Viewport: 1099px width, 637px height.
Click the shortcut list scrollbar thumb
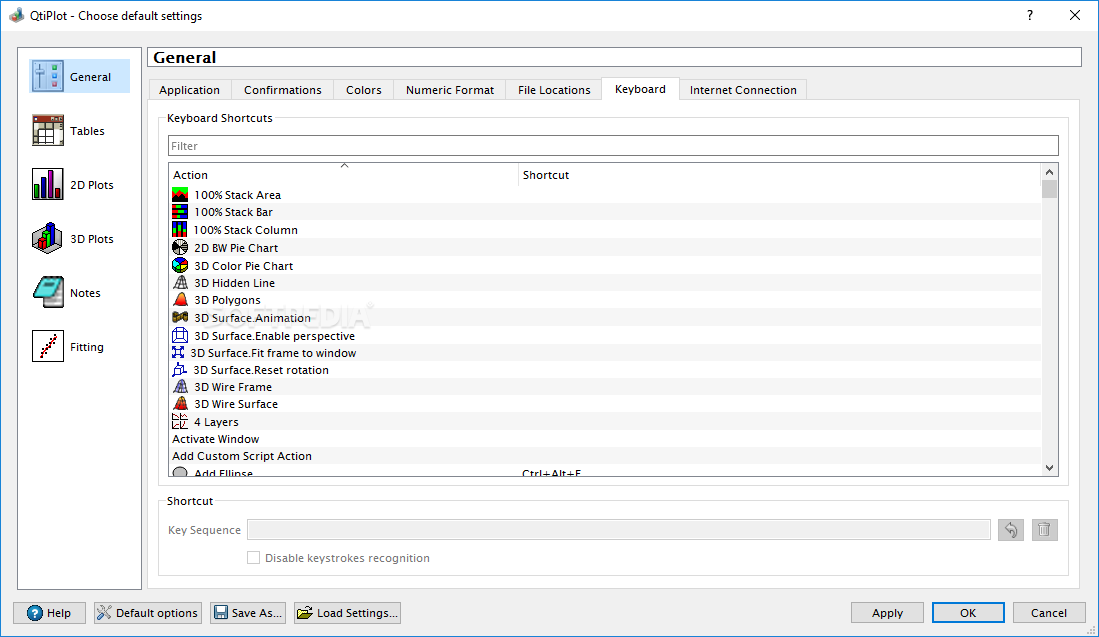pyautogui.click(x=1049, y=189)
